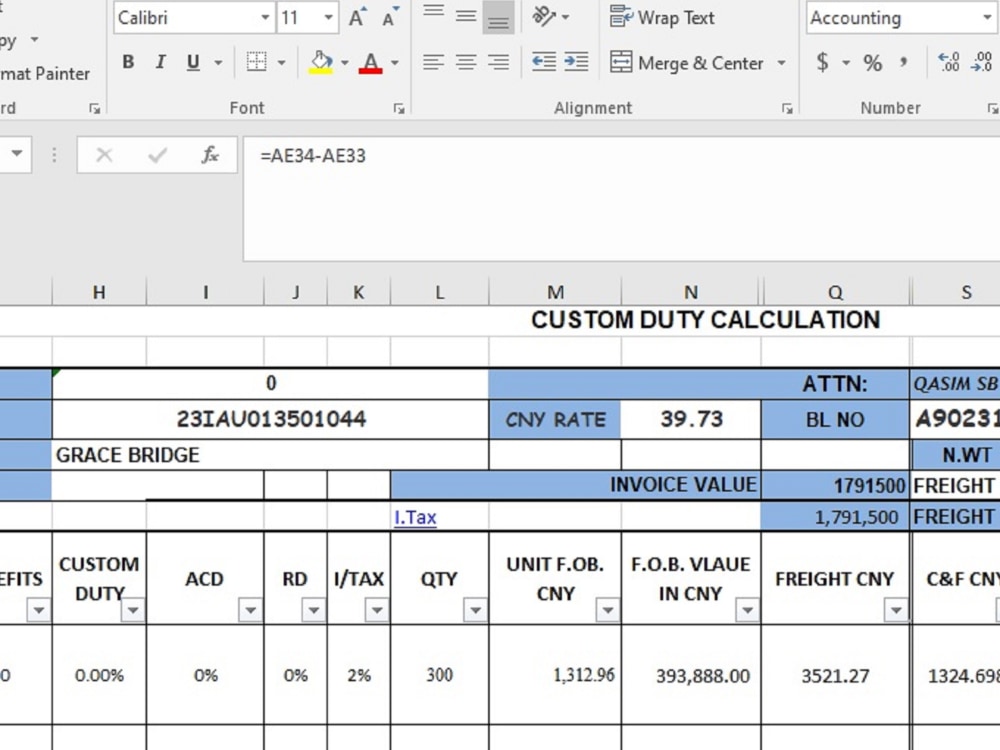Select the CNY RATE value cell showing 39.73
Viewport: 1000px width, 750px height.
pos(689,419)
